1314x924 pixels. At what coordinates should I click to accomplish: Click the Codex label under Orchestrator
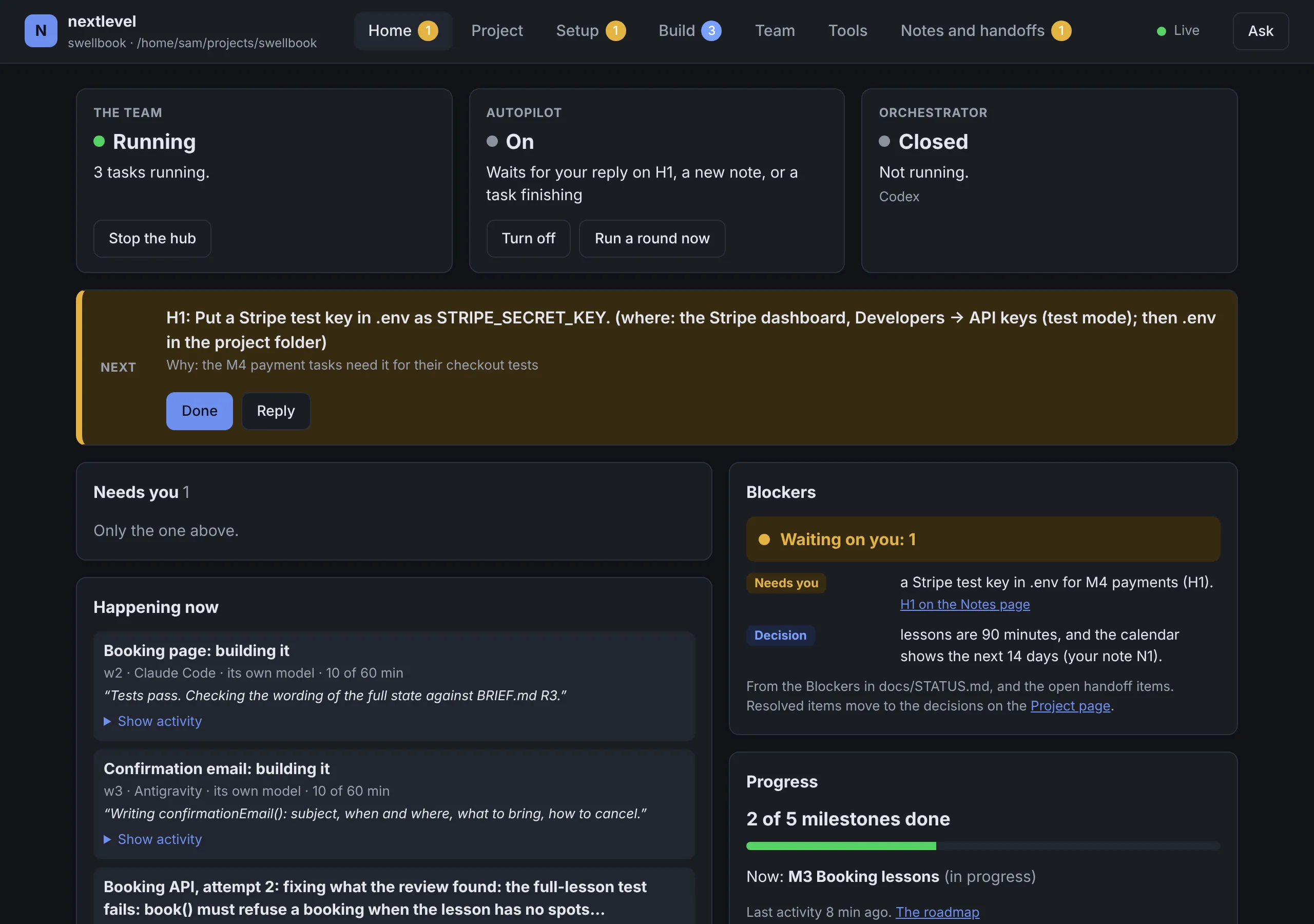(899, 197)
